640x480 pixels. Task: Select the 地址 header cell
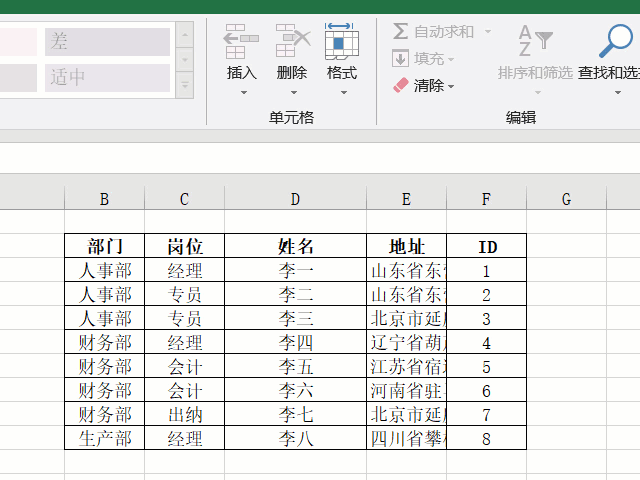click(407, 246)
